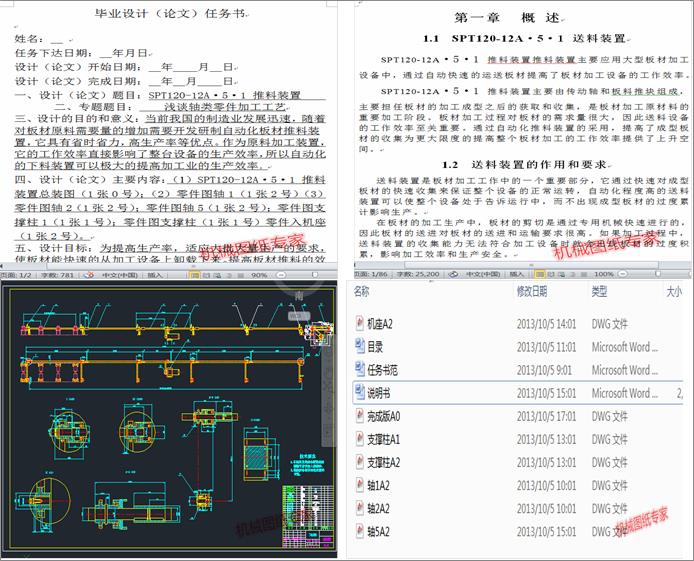
Task: Sort files by 名称 column header
Action: click(362, 291)
